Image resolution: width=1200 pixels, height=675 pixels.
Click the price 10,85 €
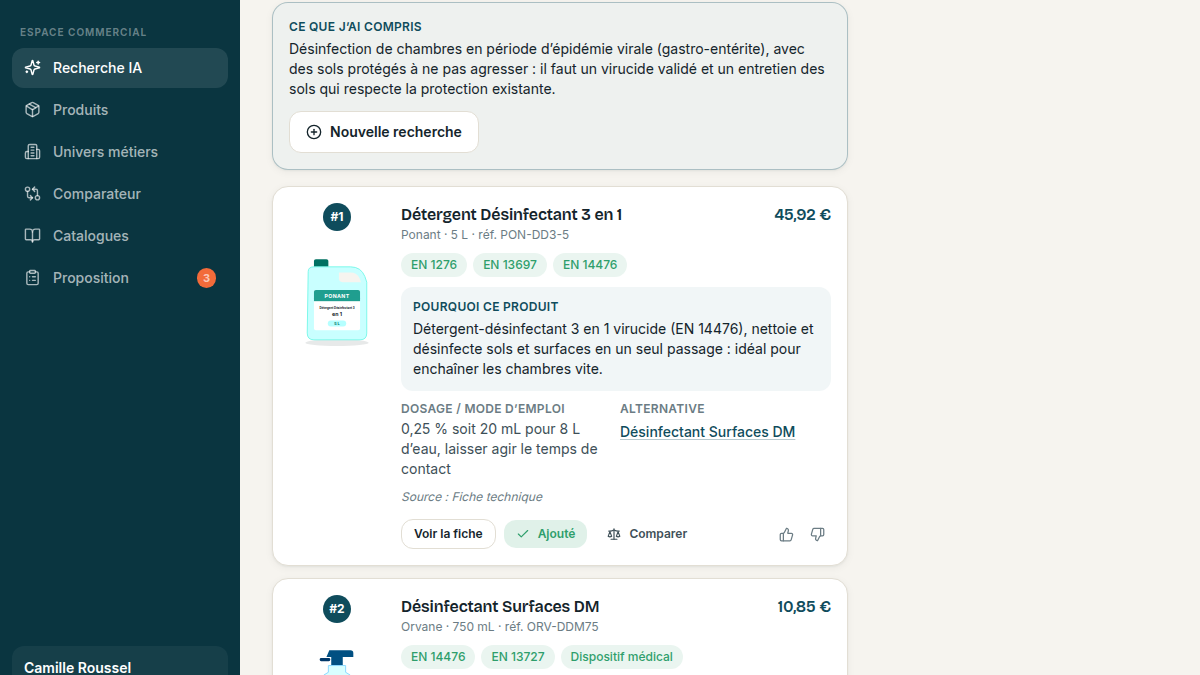tap(804, 606)
